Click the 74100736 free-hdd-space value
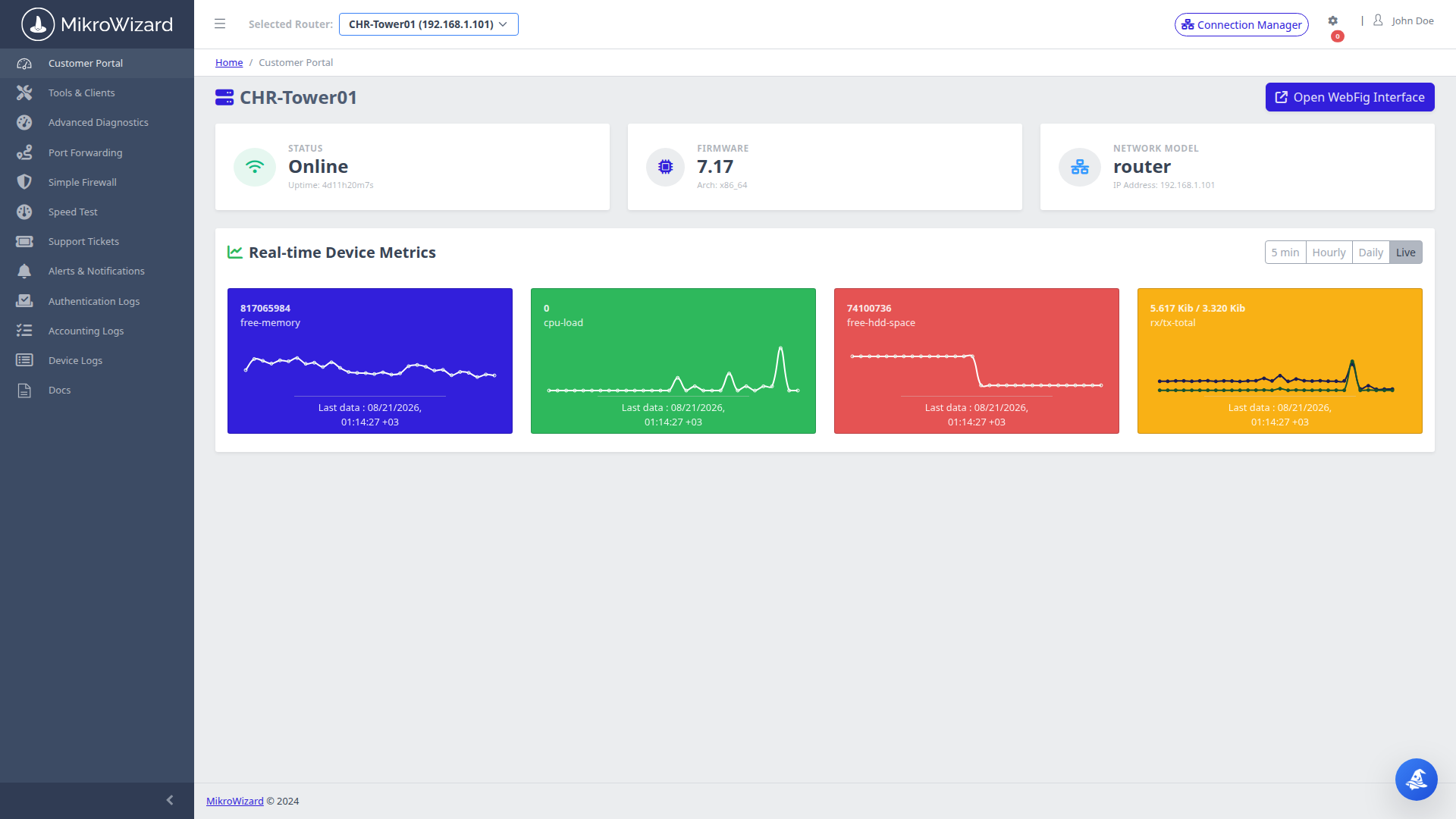The height and width of the screenshot is (819, 1456). pos(869,308)
